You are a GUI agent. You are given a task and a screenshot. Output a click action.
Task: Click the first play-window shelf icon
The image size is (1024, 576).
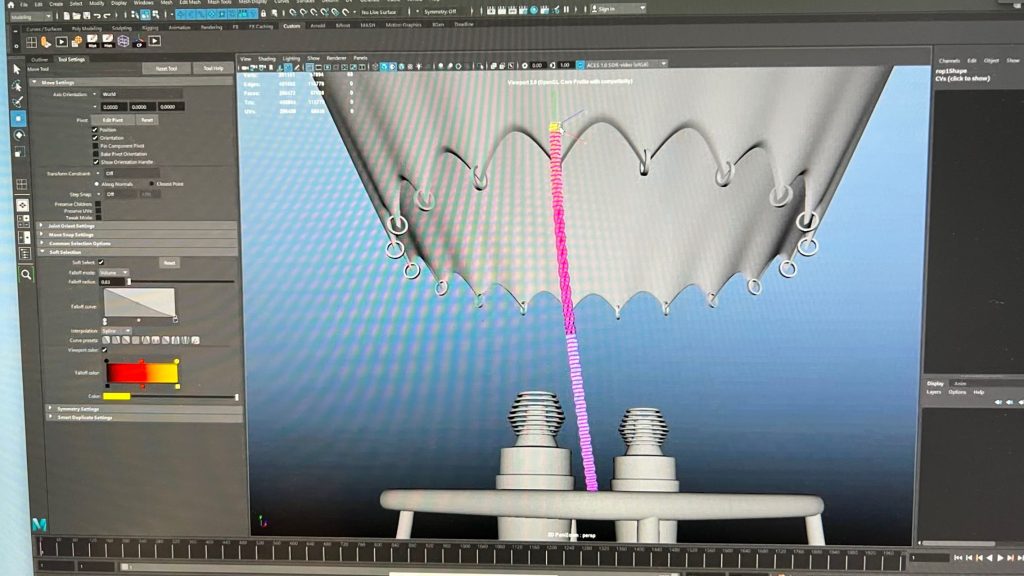coord(61,42)
